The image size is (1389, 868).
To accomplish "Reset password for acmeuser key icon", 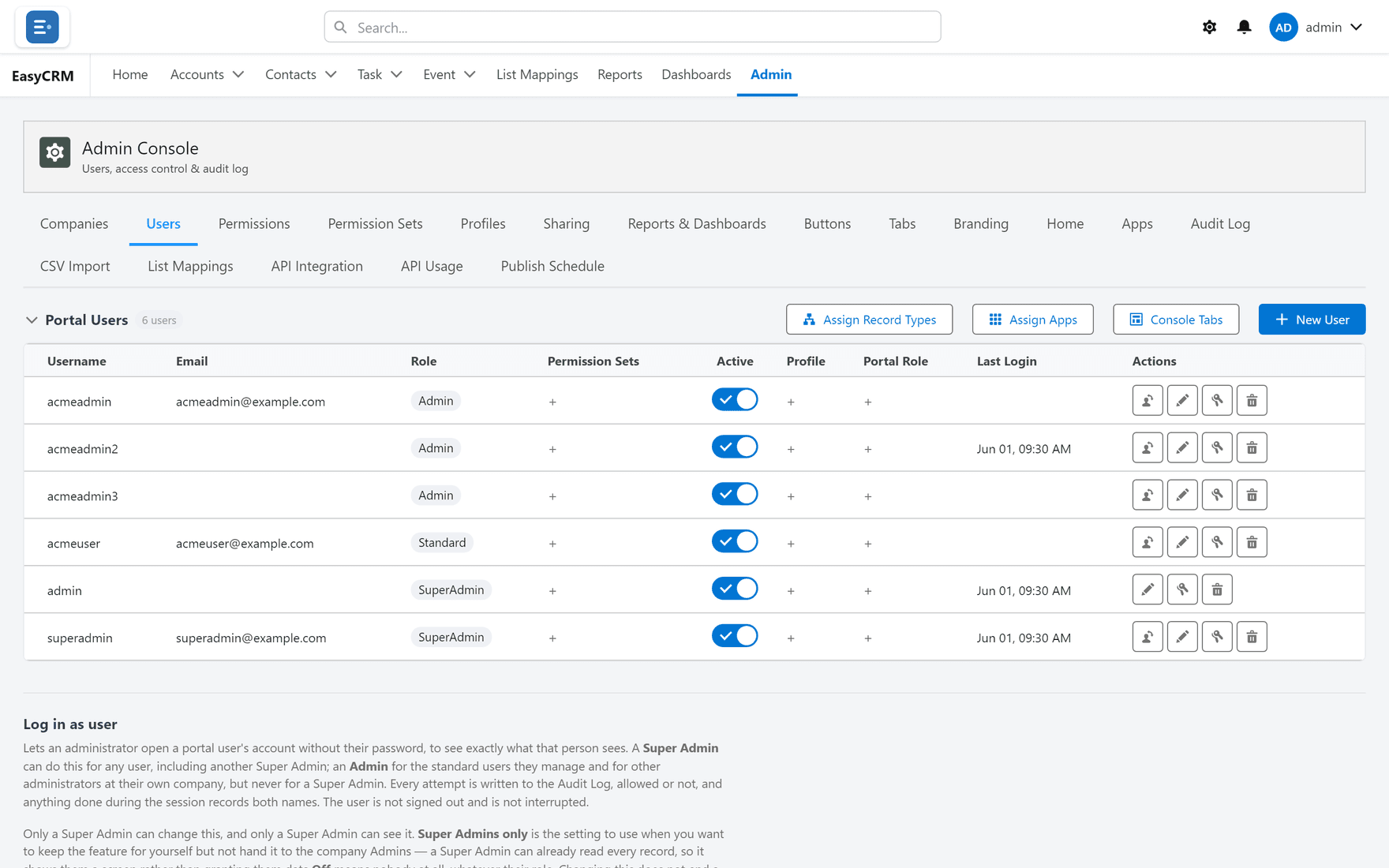I will pos(1217,543).
